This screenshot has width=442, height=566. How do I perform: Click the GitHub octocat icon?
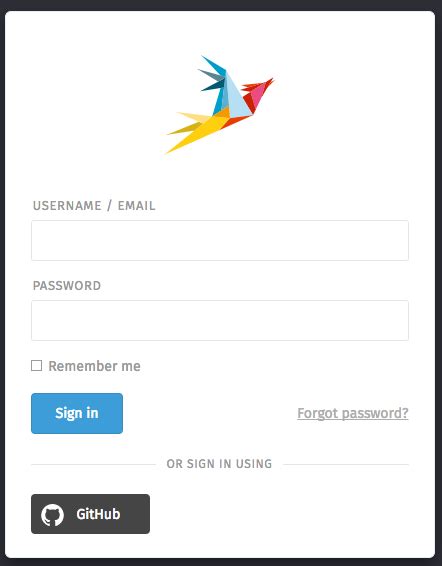pos(52,514)
